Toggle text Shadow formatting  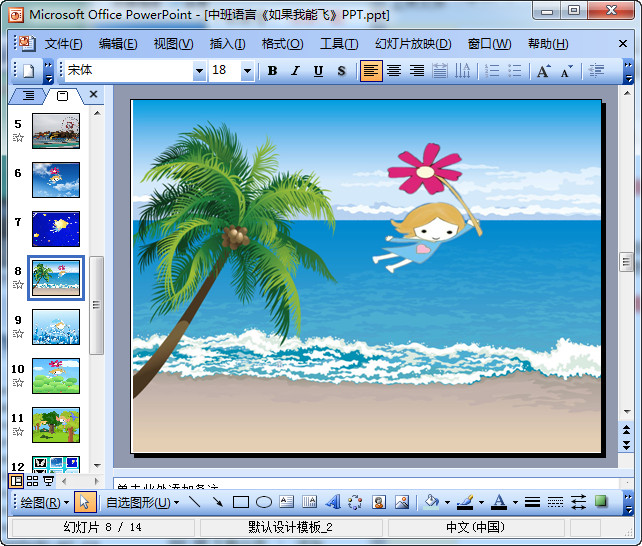(341, 71)
